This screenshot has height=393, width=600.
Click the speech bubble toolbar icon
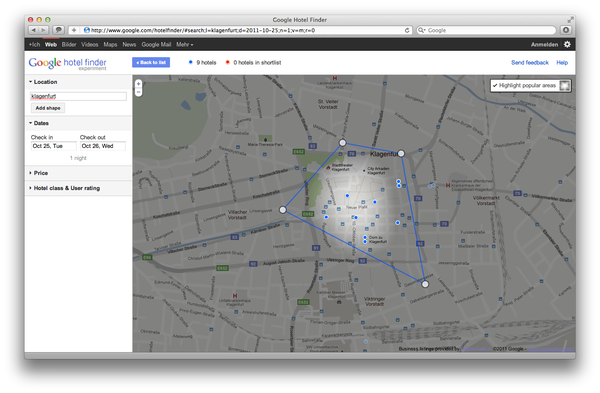[58, 30]
